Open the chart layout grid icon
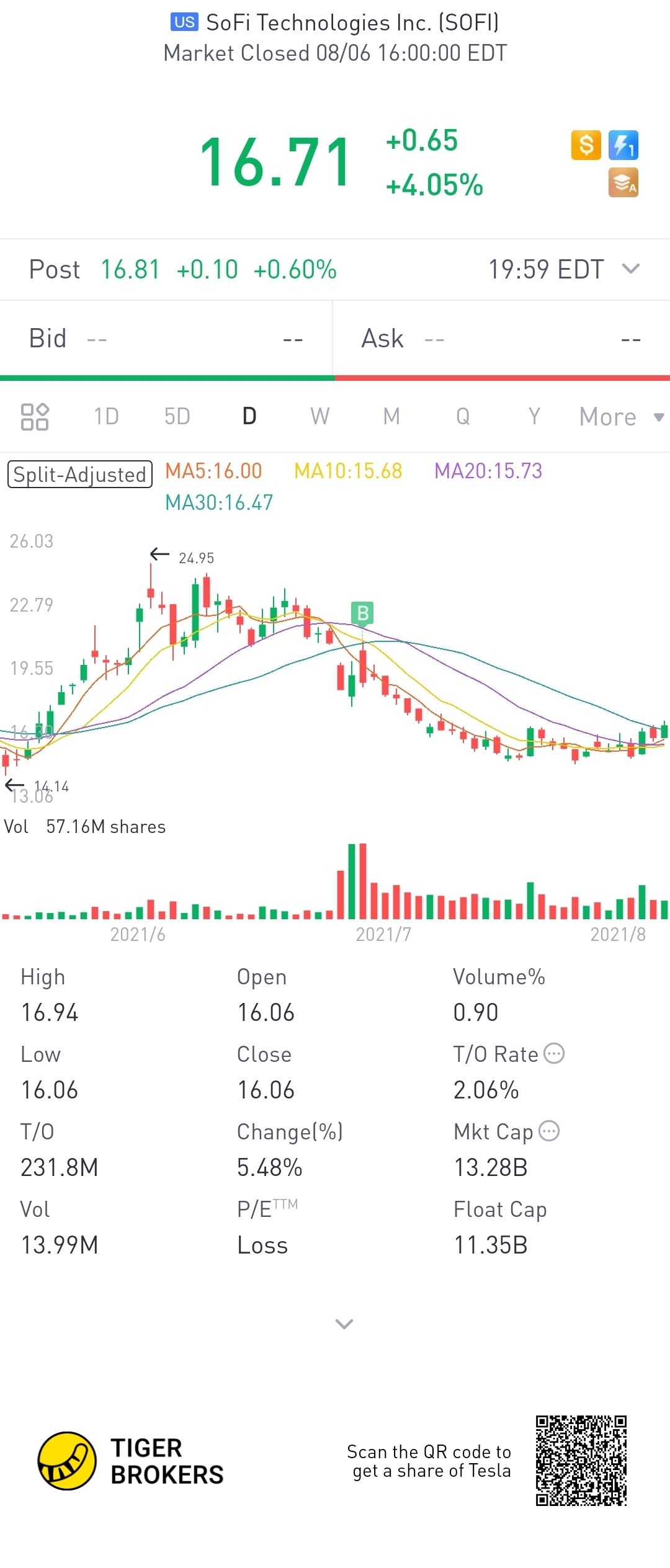Screen dimensions: 670x1568 pyautogui.click(x=35, y=417)
